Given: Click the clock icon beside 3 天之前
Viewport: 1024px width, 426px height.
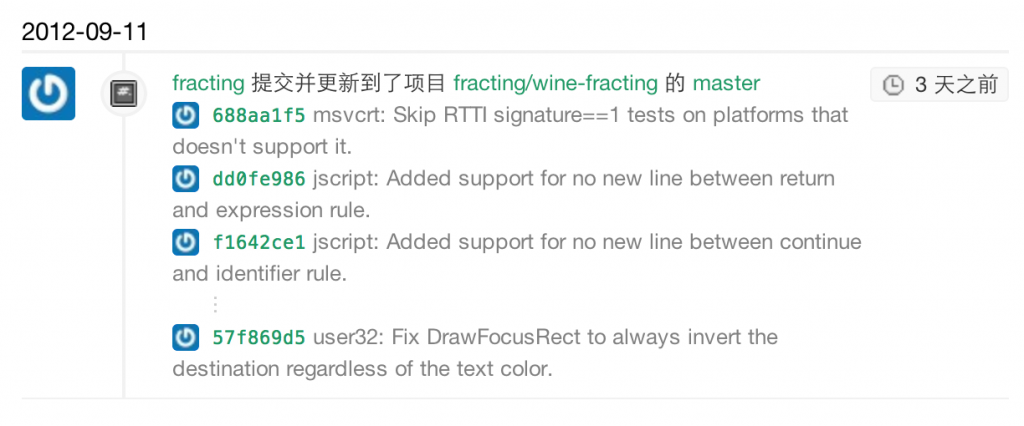Looking at the screenshot, I should (893, 85).
